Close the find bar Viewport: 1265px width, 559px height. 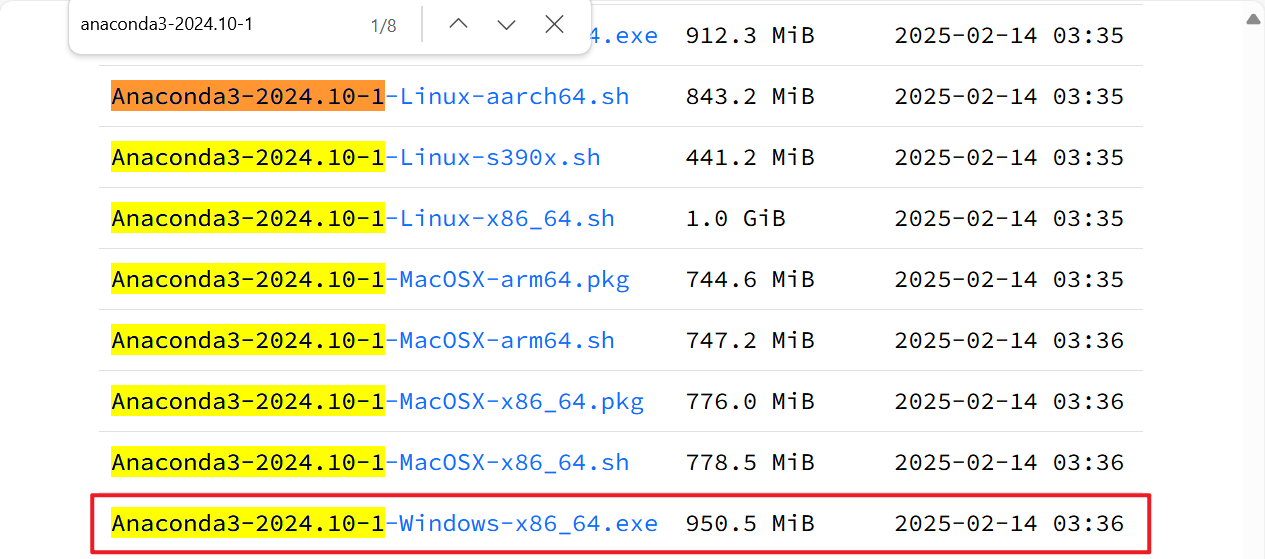554,25
